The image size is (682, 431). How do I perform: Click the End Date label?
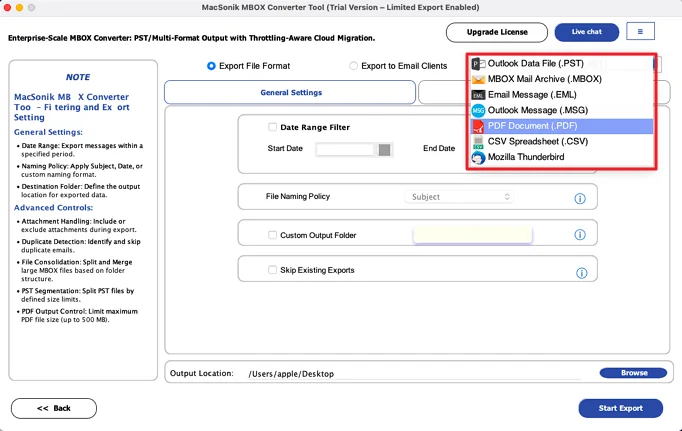tap(439, 148)
